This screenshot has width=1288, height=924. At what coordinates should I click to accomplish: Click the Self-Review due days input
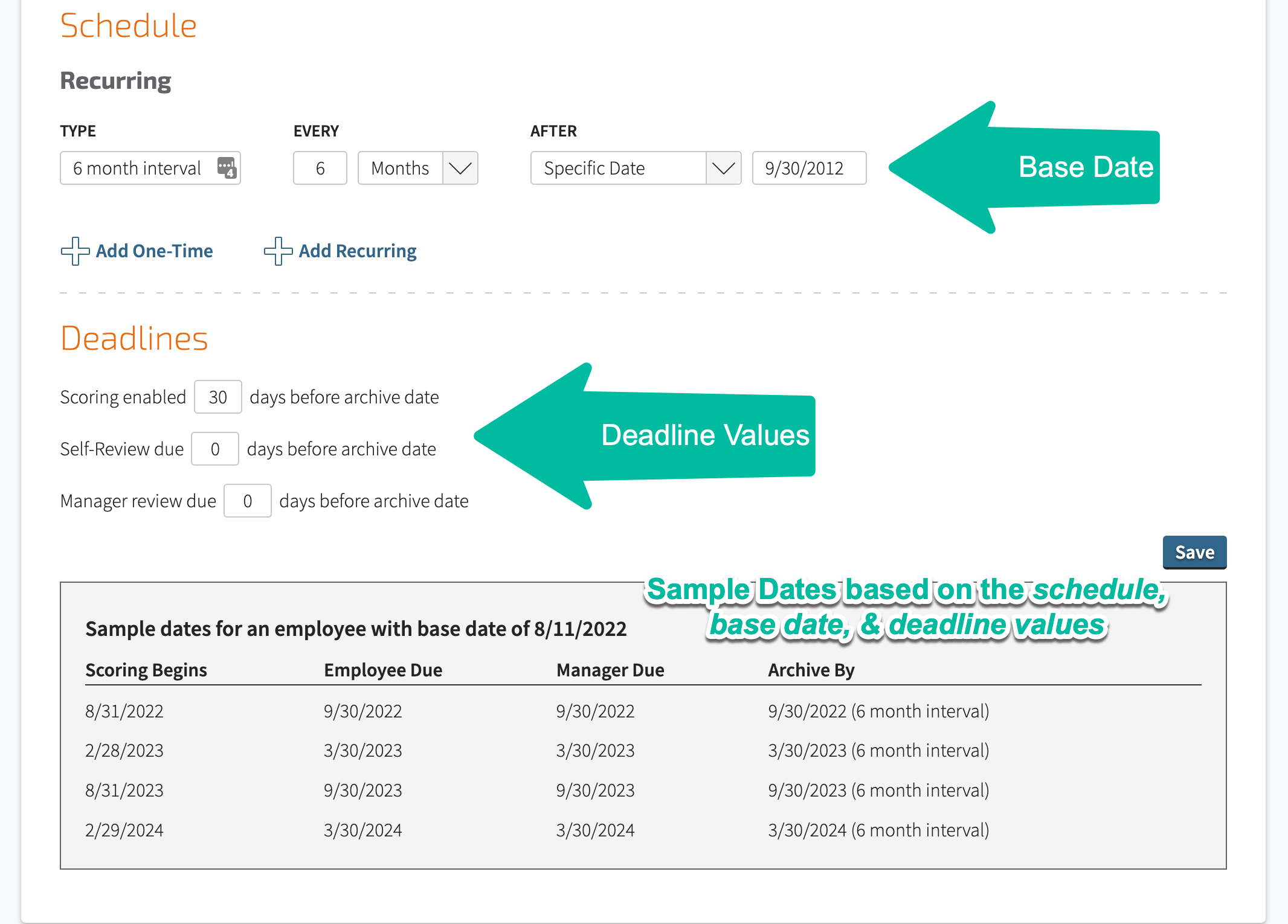[x=214, y=449]
